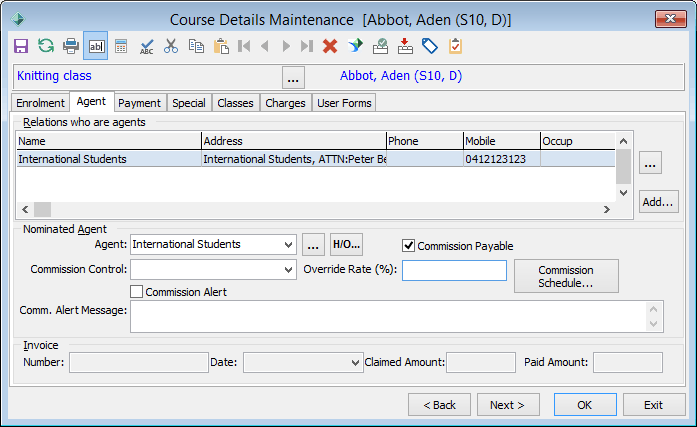Open the Payment tab
The height and width of the screenshot is (427, 697).
140,103
